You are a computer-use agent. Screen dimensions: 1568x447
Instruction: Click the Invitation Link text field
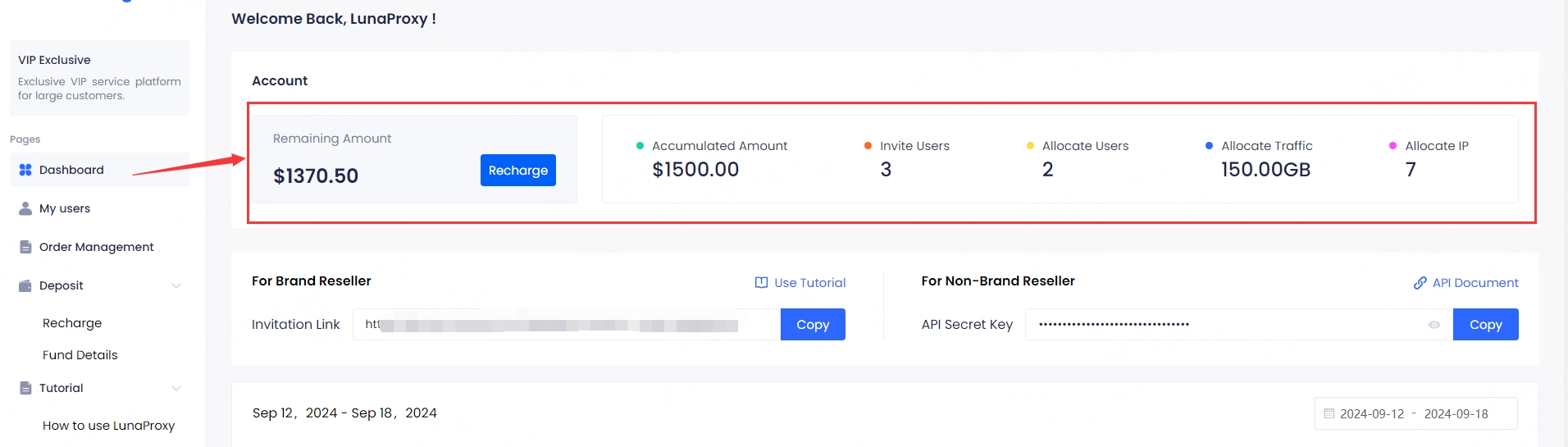(x=566, y=325)
